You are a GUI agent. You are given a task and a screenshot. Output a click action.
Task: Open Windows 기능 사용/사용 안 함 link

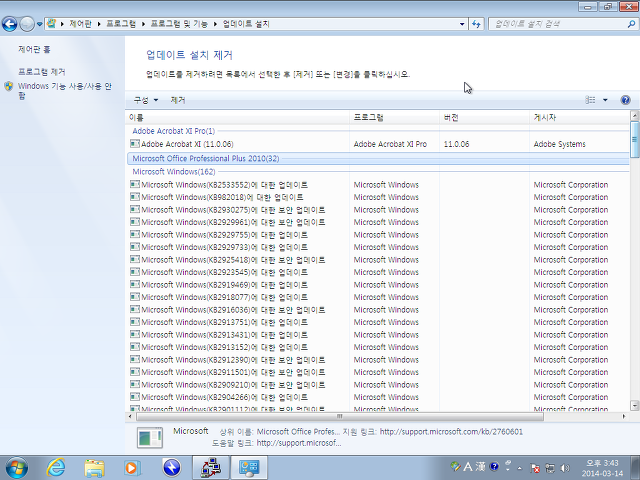(x=64, y=91)
